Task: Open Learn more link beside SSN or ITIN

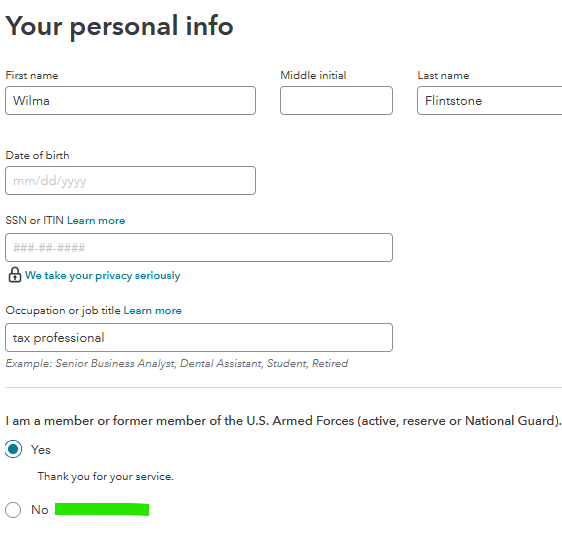Action: pyautogui.click(x=96, y=220)
